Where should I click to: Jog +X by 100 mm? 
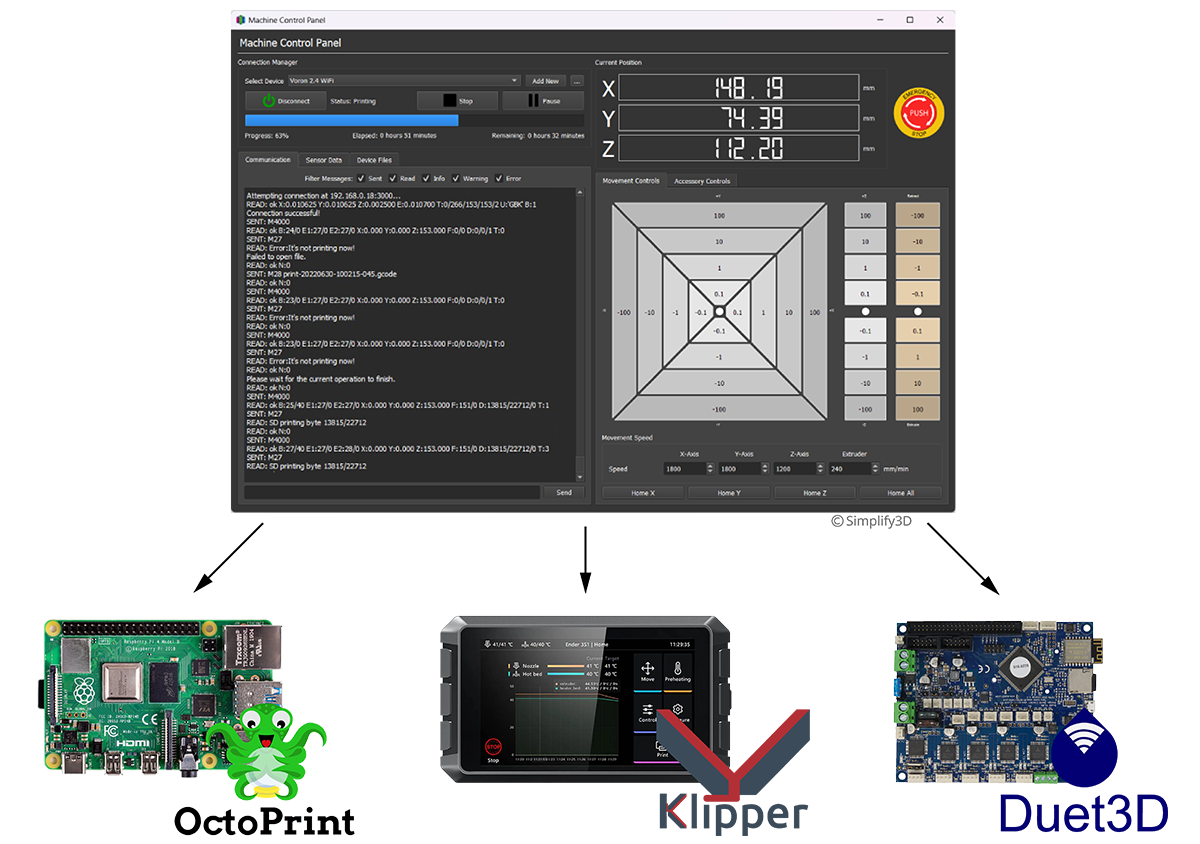click(x=815, y=312)
